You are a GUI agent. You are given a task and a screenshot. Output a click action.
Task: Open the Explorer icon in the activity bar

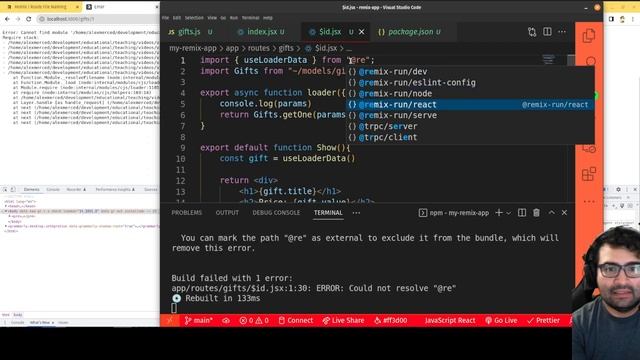[x=589, y=36]
